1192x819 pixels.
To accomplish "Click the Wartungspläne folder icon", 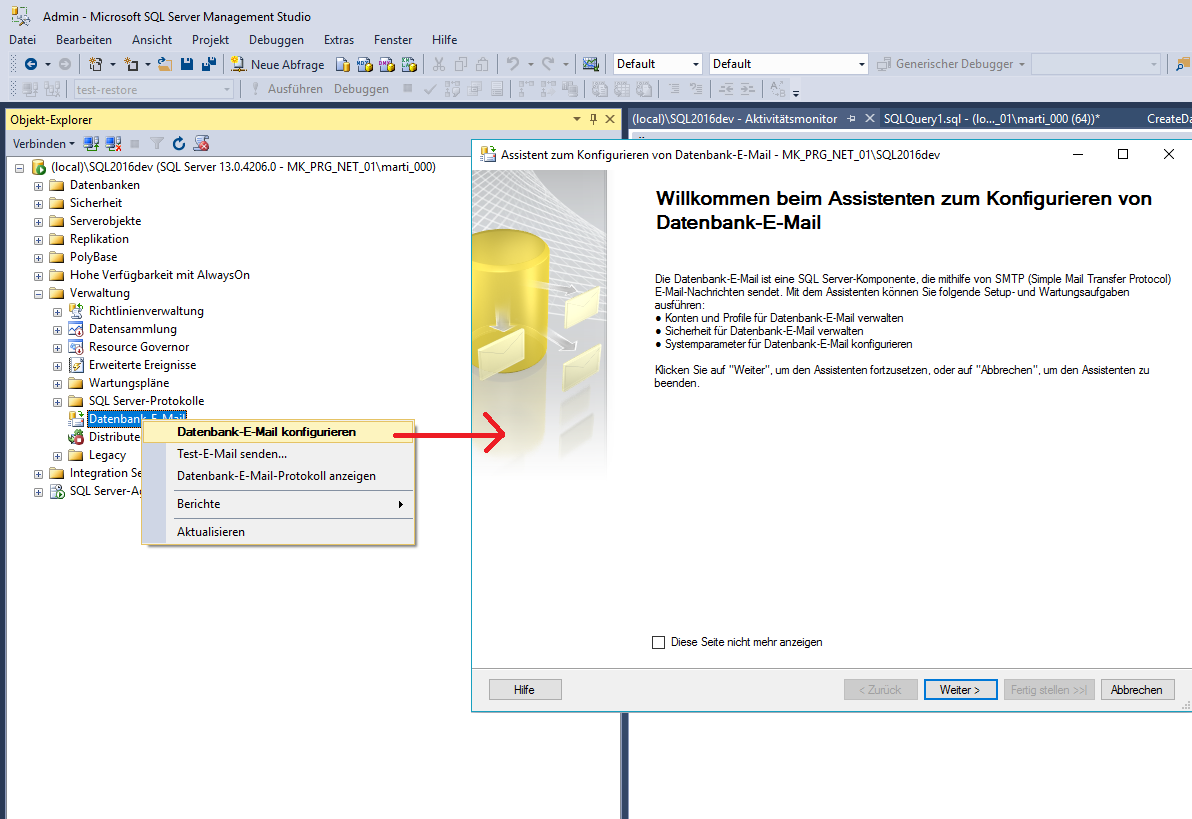I will [x=76, y=383].
